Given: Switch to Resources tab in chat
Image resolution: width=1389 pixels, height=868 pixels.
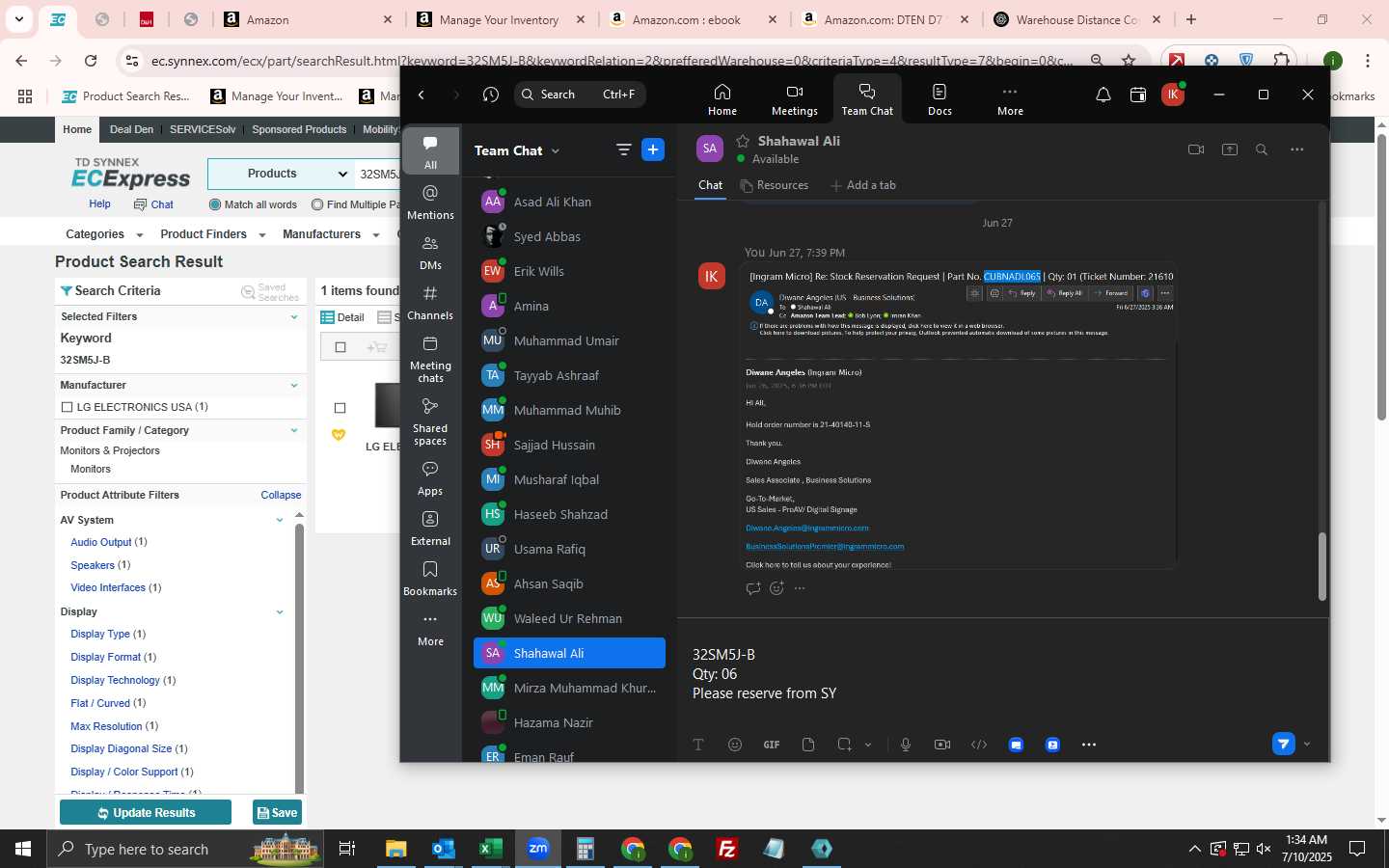Looking at the screenshot, I should tap(775, 185).
